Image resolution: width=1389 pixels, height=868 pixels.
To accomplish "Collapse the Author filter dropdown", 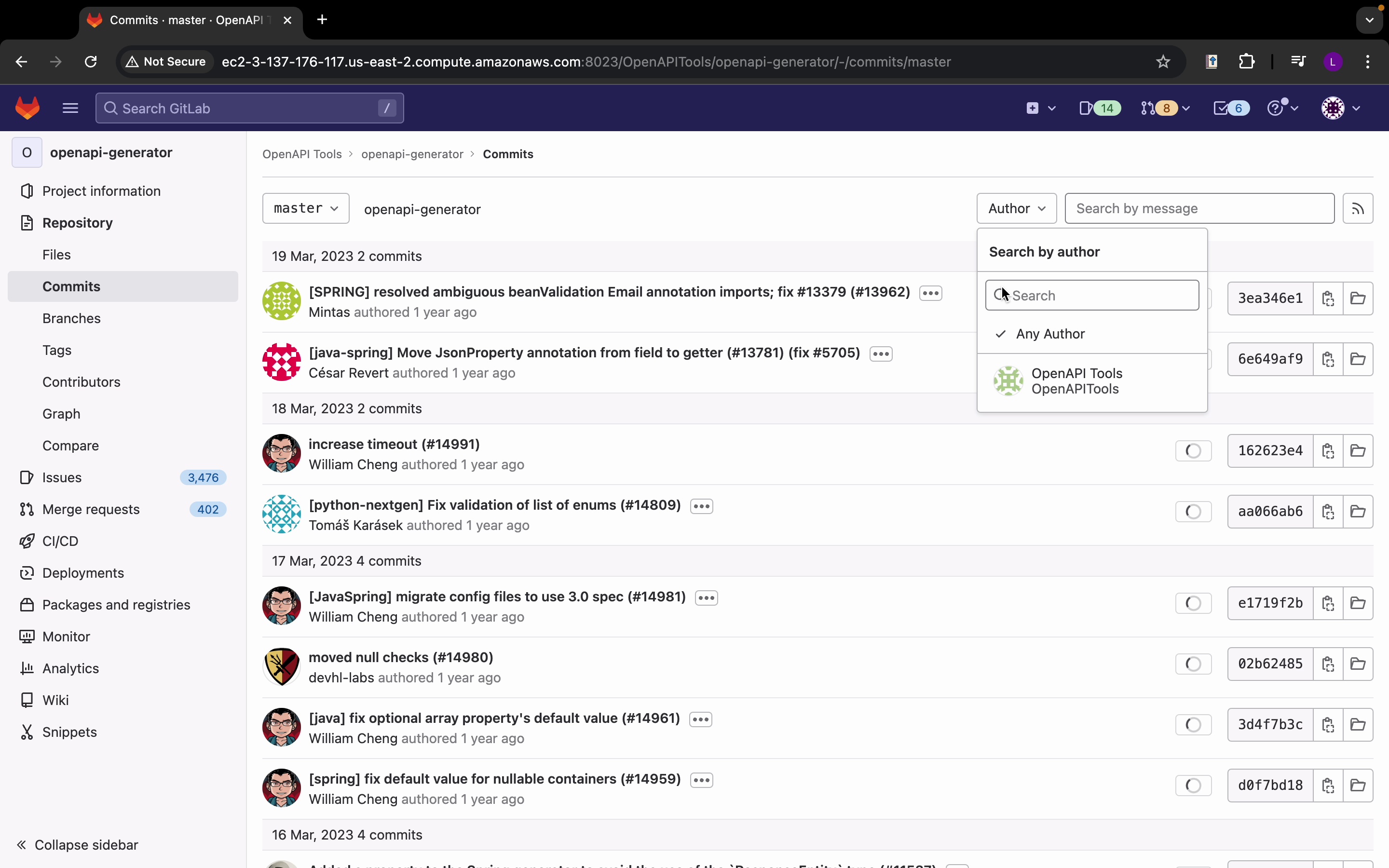I will coord(1016,208).
